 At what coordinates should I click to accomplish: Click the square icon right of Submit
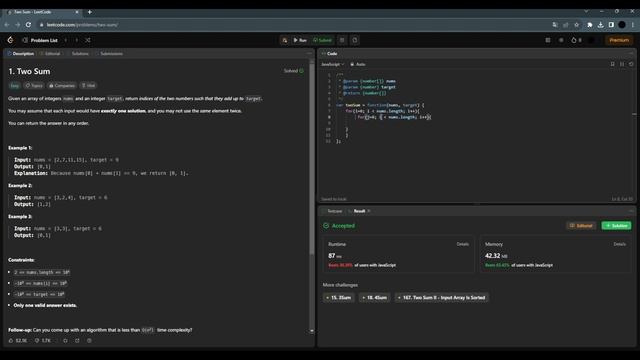[x=342, y=40]
